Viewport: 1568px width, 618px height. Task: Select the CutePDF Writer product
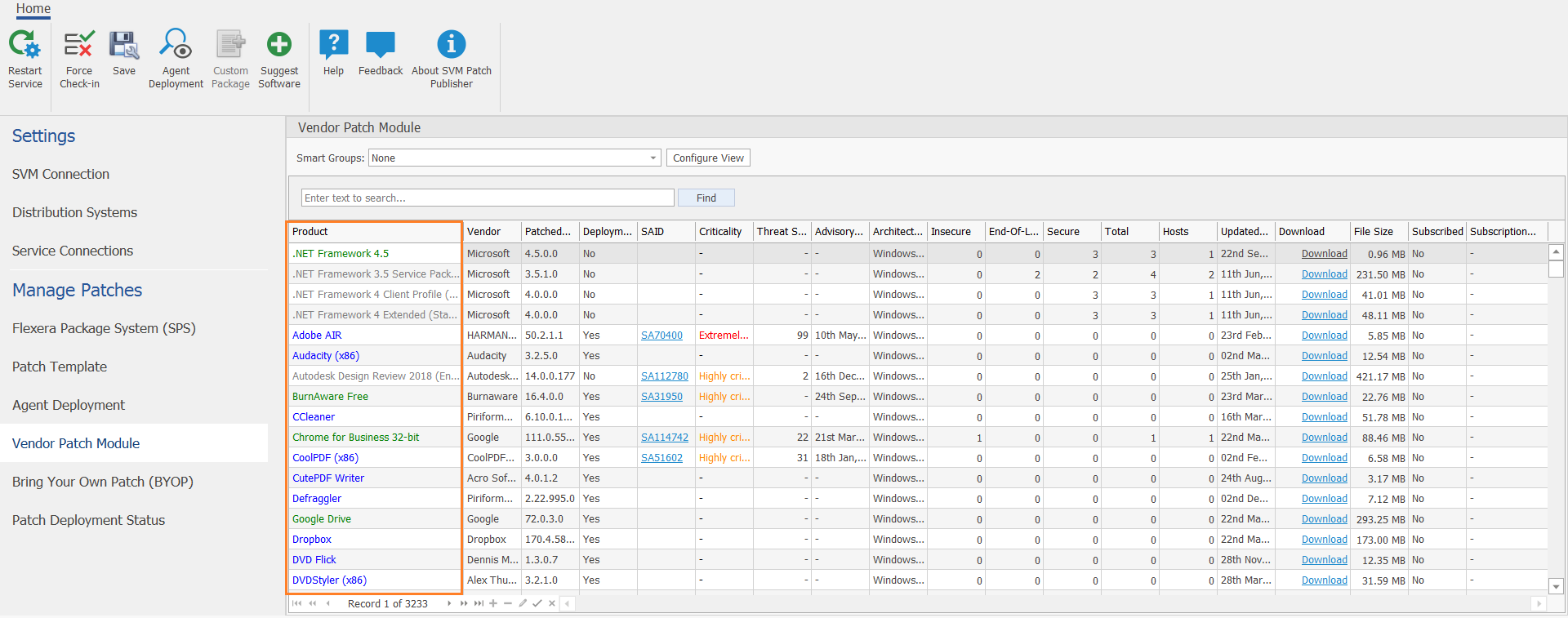328,478
